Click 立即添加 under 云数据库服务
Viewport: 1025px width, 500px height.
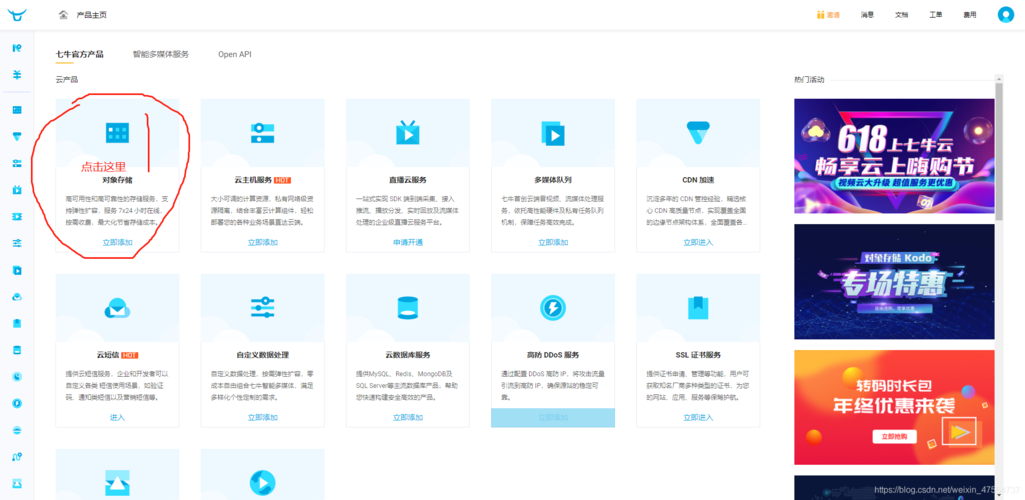(407, 417)
